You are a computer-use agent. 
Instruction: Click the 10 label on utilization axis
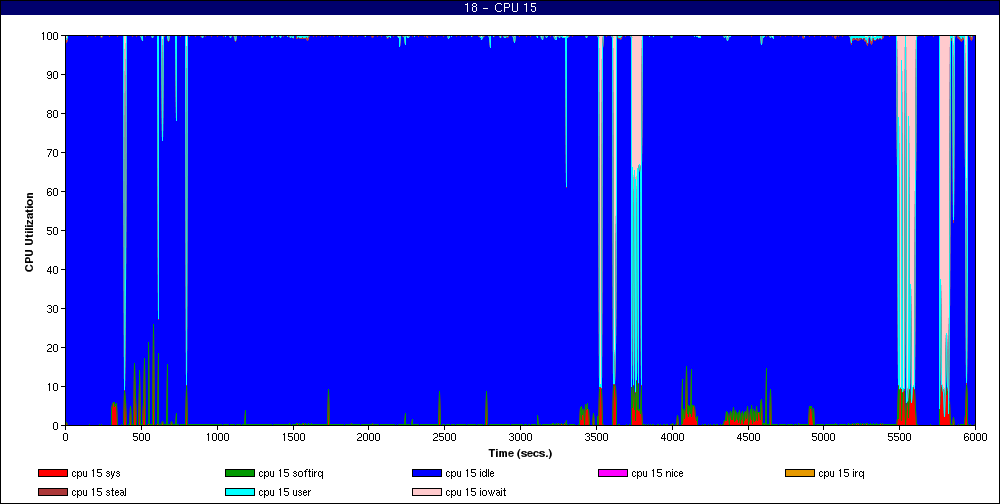click(x=54, y=387)
